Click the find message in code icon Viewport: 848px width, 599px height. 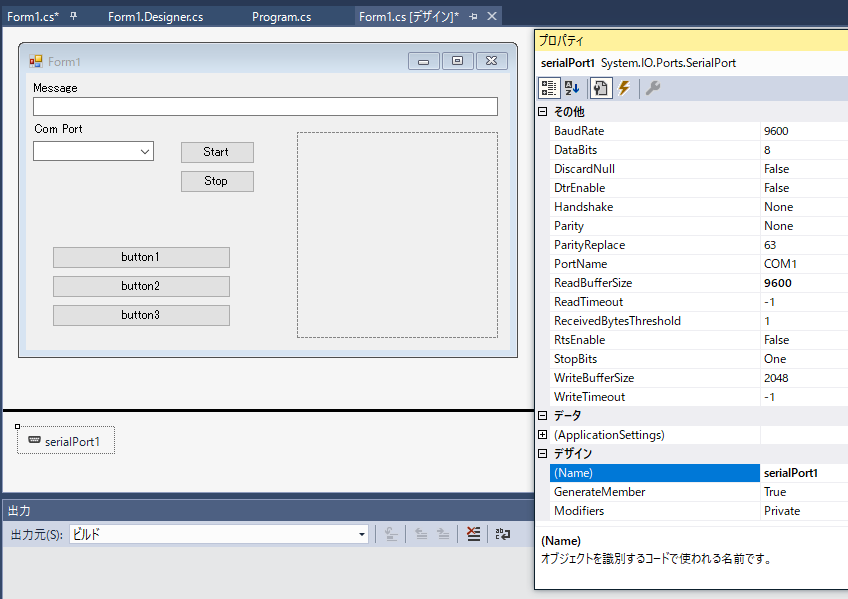391,534
